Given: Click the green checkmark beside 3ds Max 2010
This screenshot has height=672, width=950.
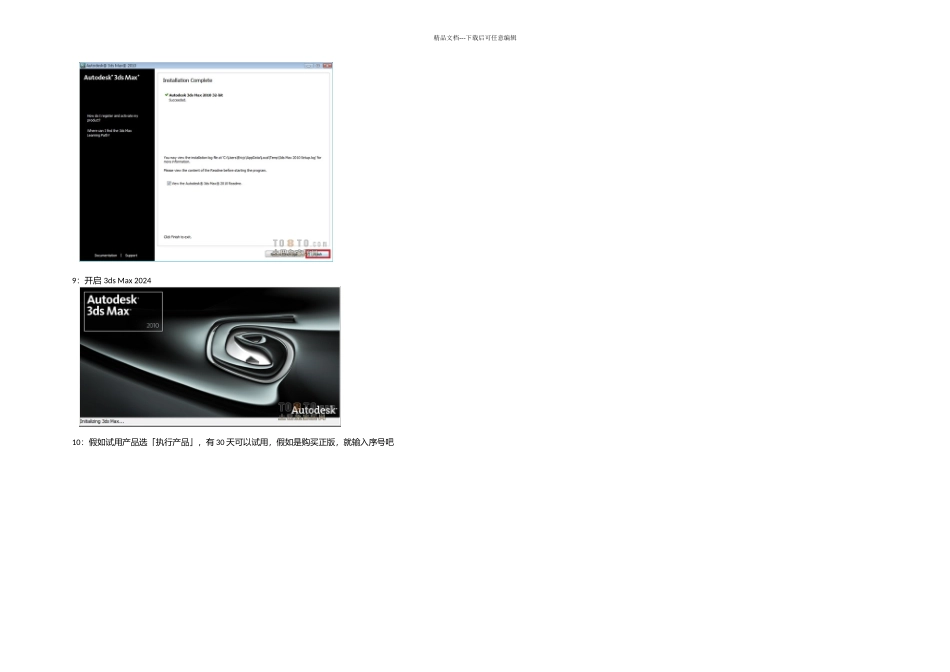Looking at the screenshot, I should 167,95.
